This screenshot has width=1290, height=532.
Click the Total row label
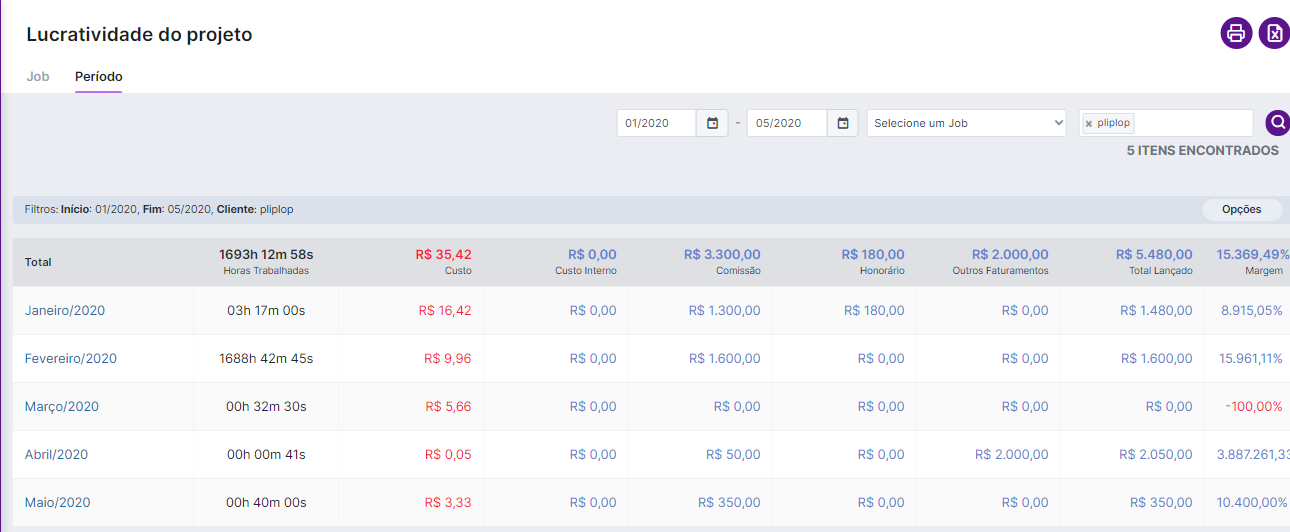click(x=38, y=262)
